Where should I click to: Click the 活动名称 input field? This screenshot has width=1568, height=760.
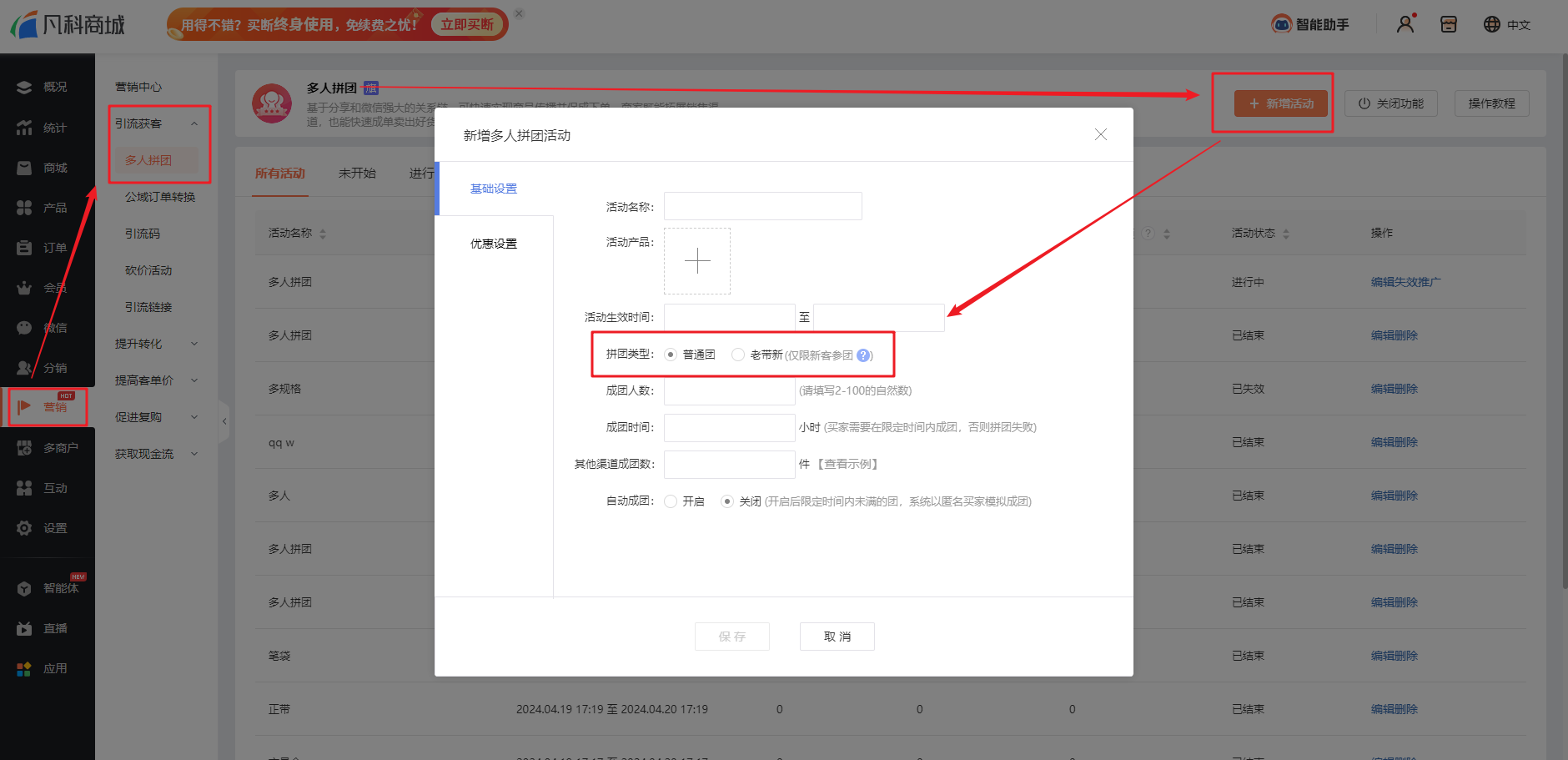762,206
